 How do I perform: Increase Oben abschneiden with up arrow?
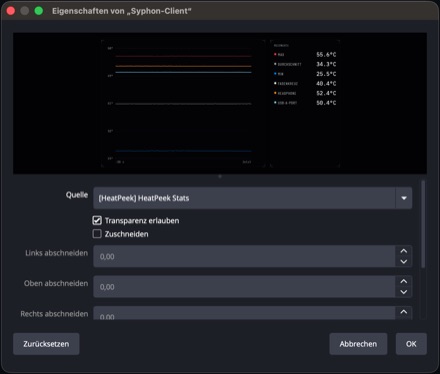click(404, 281)
